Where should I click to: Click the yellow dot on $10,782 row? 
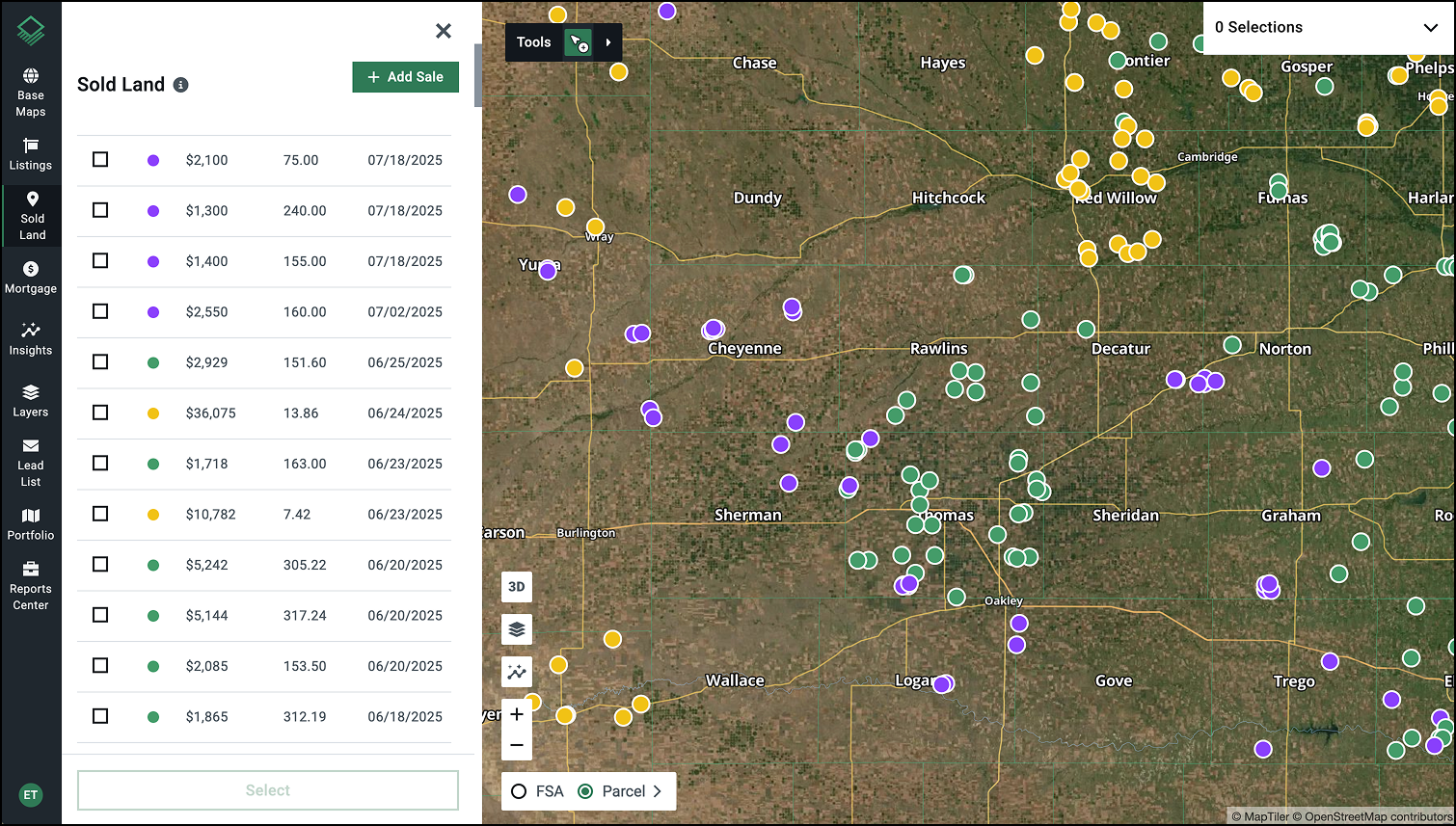pyautogui.click(x=153, y=515)
